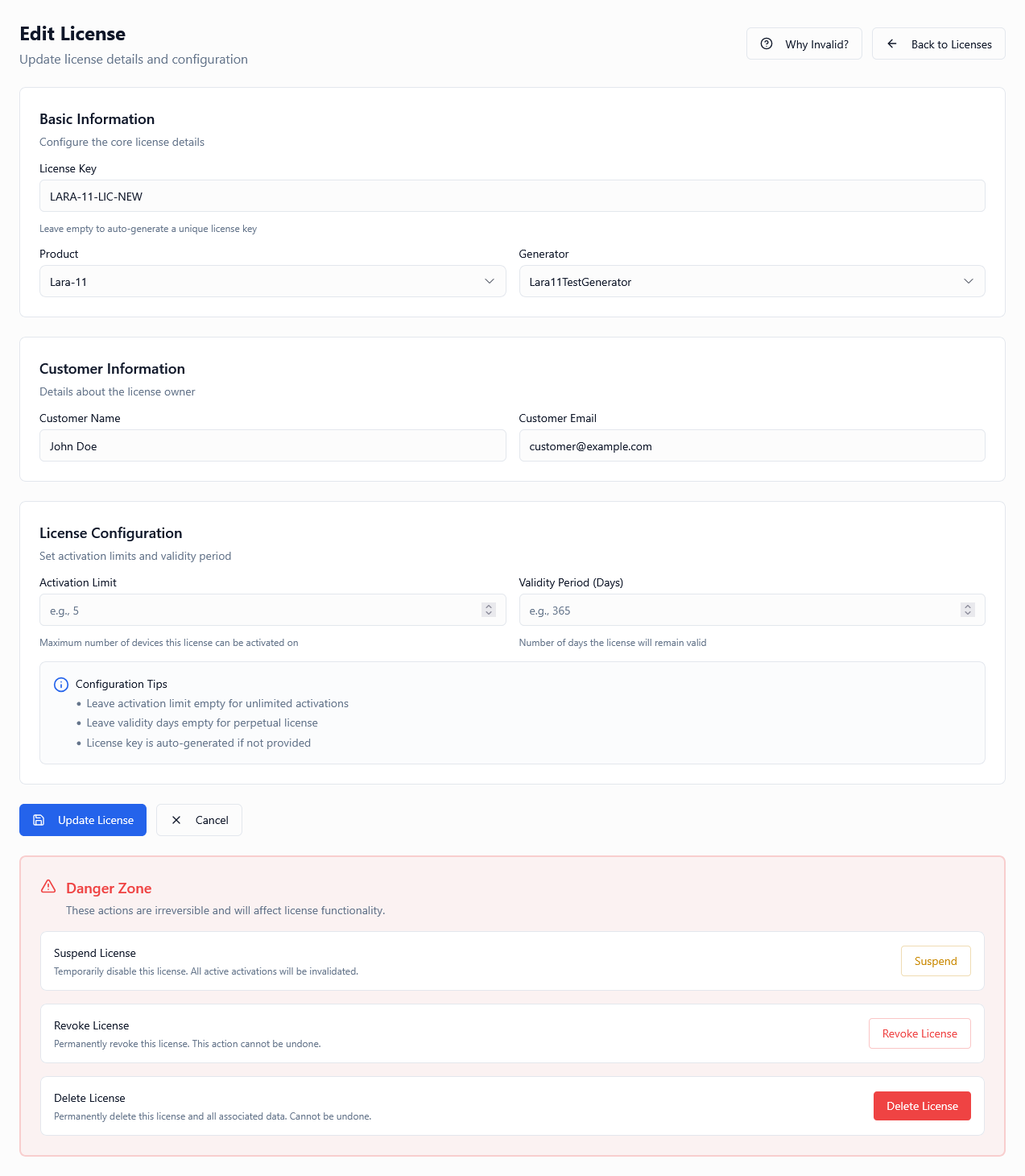The width and height of the screenshot is (1025, 1176).
Task: Click the Activation Limit stepper arrows
Action: click(x=488, y=610)
